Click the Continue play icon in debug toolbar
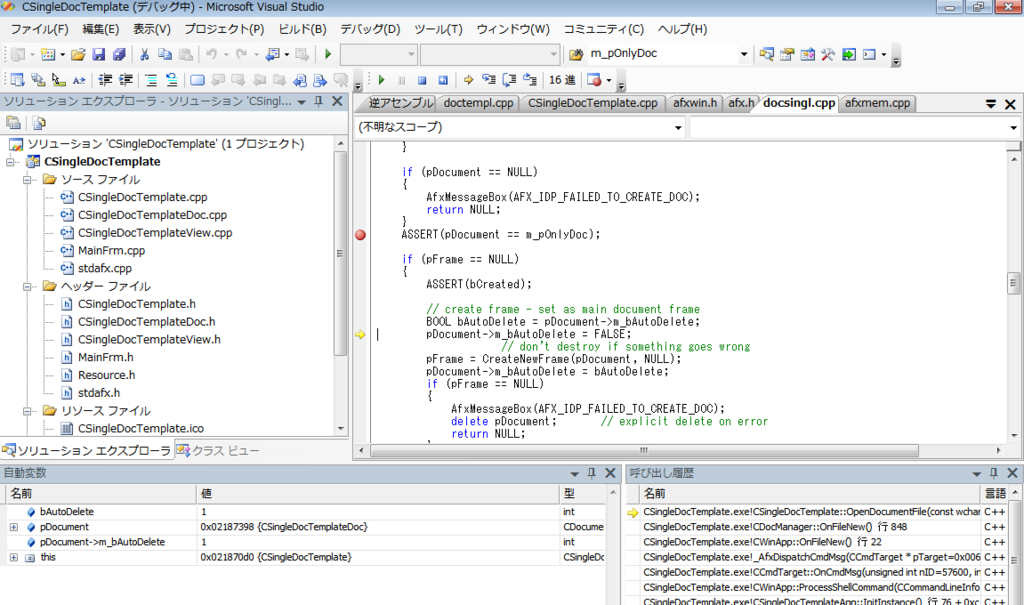 [381, 80]
